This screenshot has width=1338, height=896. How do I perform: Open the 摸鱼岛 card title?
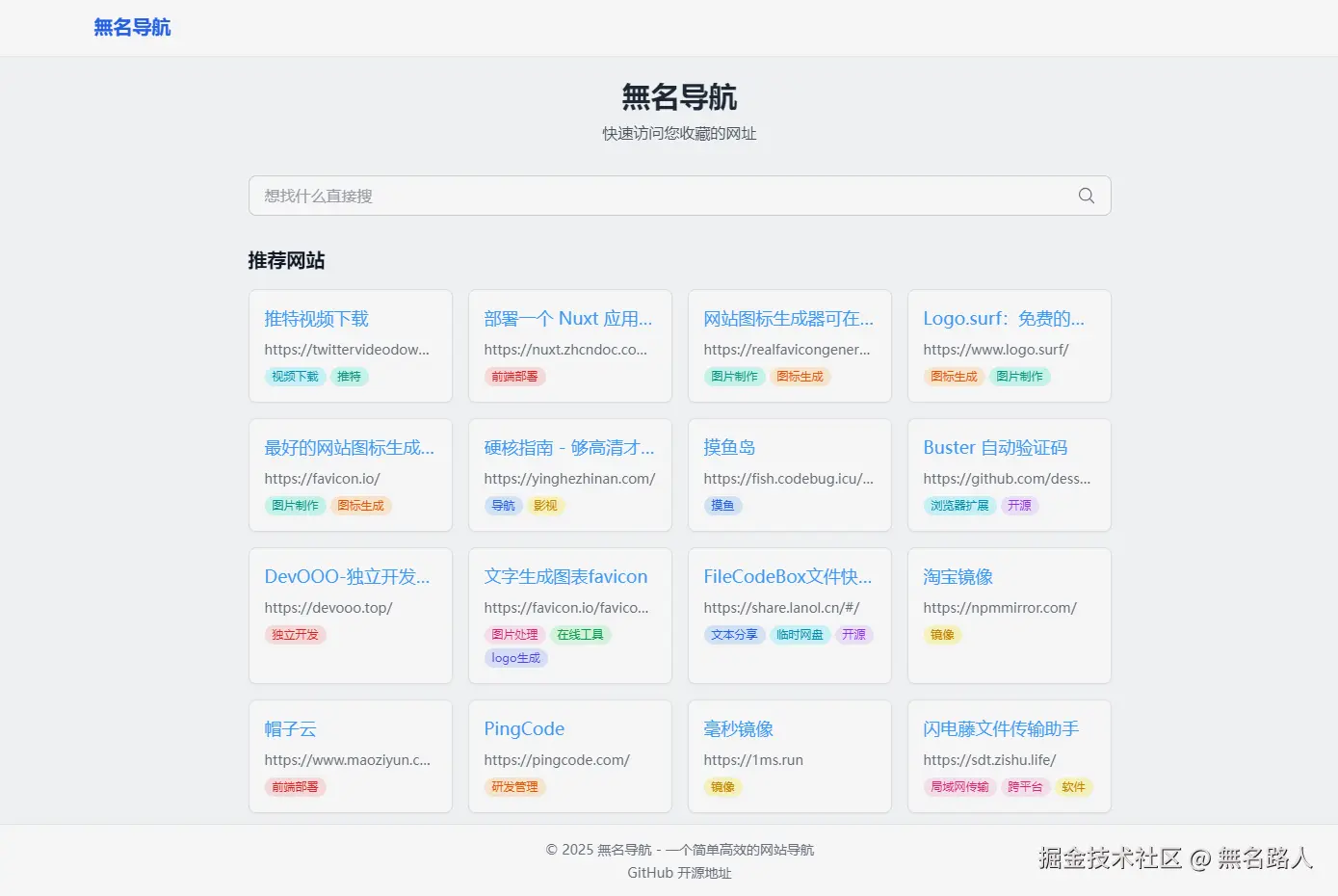[x=729, y=448]
